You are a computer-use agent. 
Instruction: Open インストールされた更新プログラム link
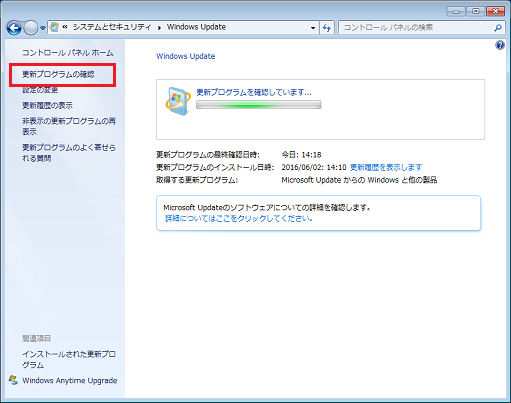69,359
